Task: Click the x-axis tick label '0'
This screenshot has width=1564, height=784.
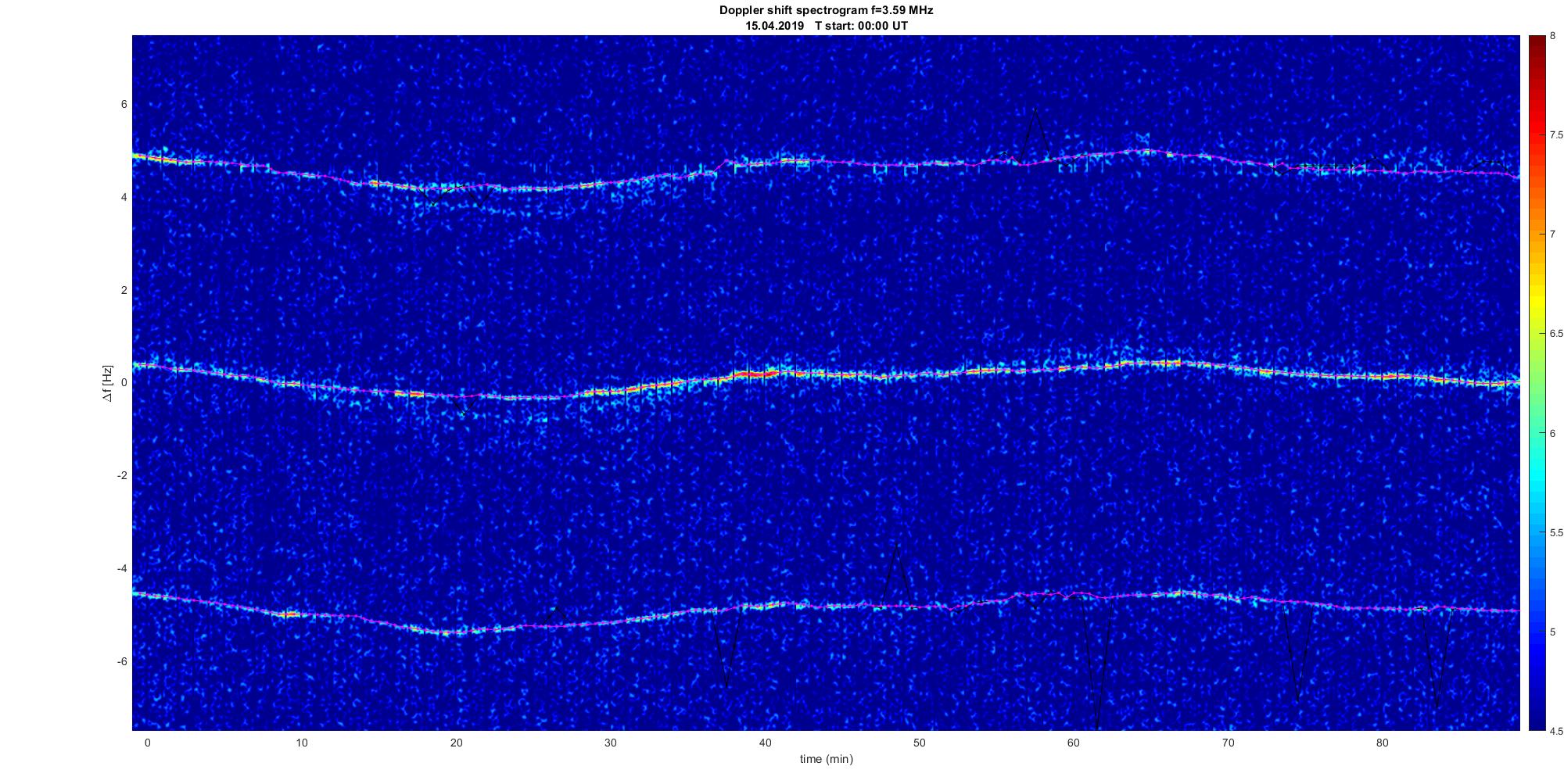Action: (x=147, y=743)
